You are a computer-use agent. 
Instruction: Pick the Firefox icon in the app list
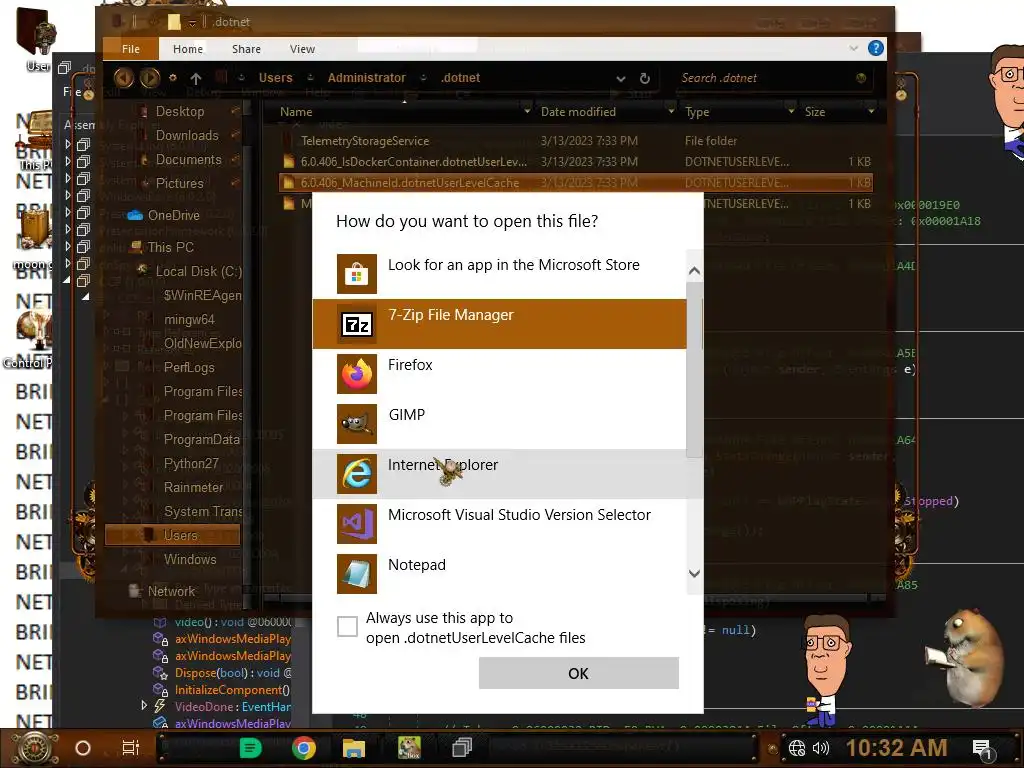tap(357, 374)
